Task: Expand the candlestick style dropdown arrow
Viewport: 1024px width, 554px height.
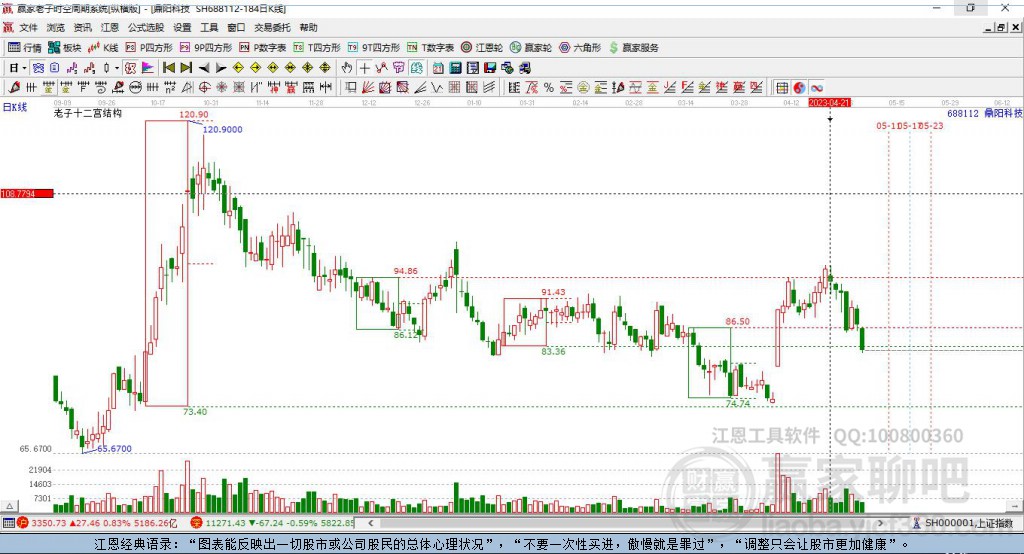Action: tap(117, 68)
